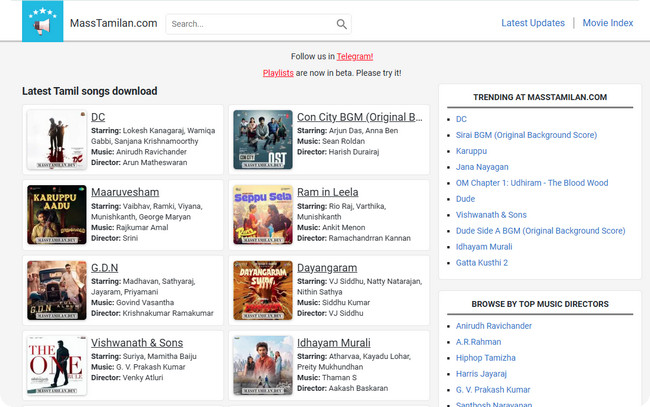
Task: Click text 'Music: Anirudh Ravichander' in DC card
Action: (139, 152)
